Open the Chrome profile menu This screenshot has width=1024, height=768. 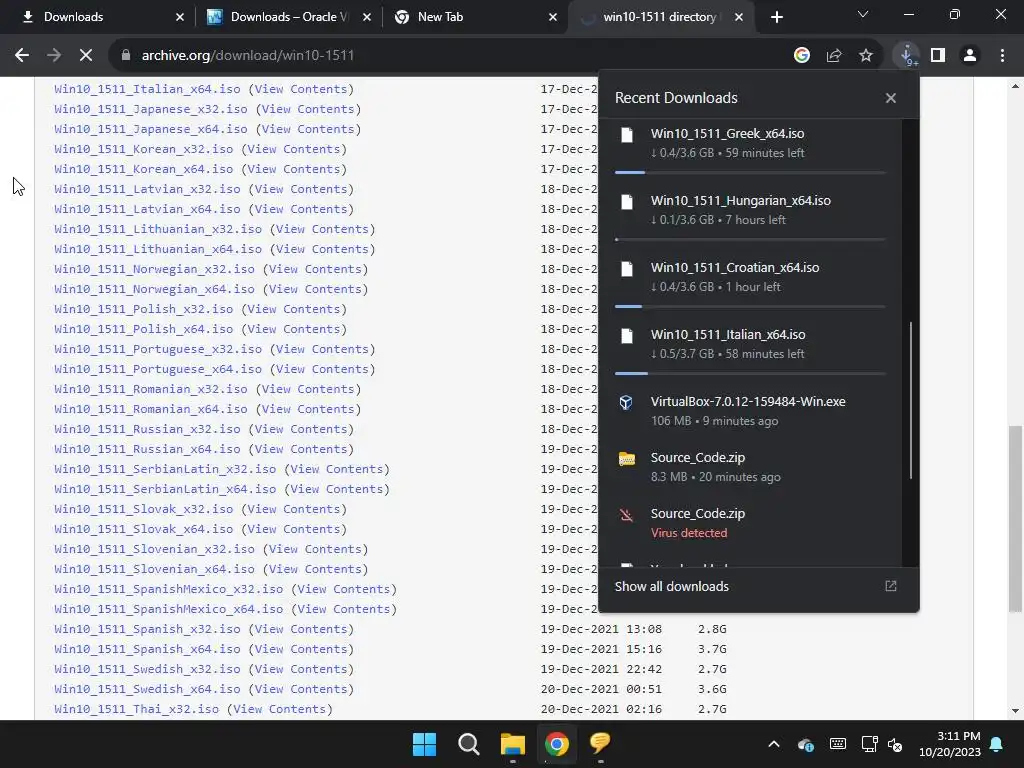click(970, 56)
